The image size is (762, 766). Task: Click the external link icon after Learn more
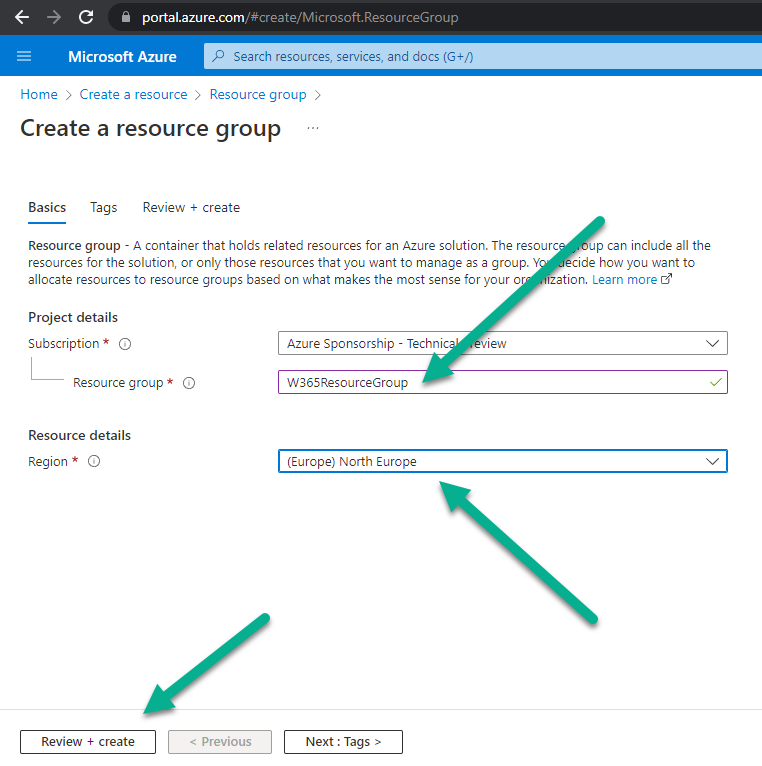pos(666,279)
